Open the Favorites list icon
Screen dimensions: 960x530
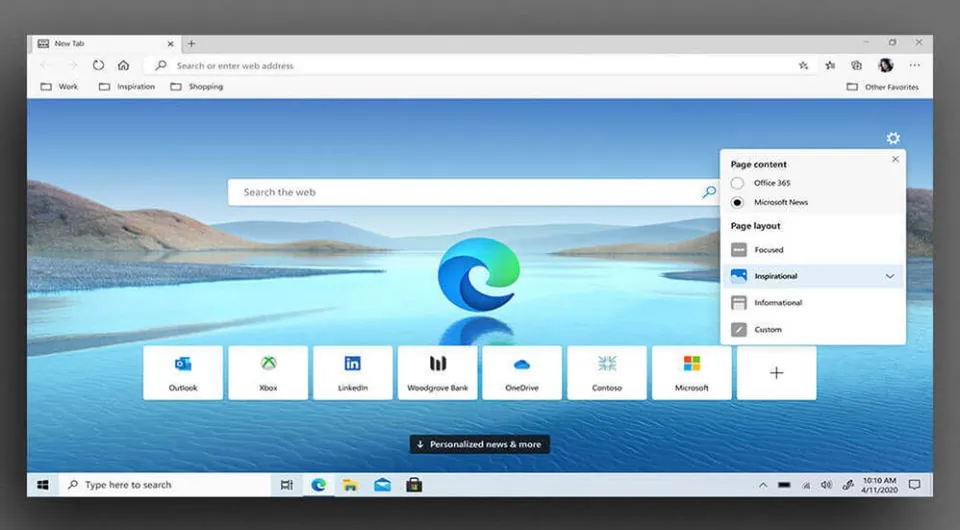830,65
